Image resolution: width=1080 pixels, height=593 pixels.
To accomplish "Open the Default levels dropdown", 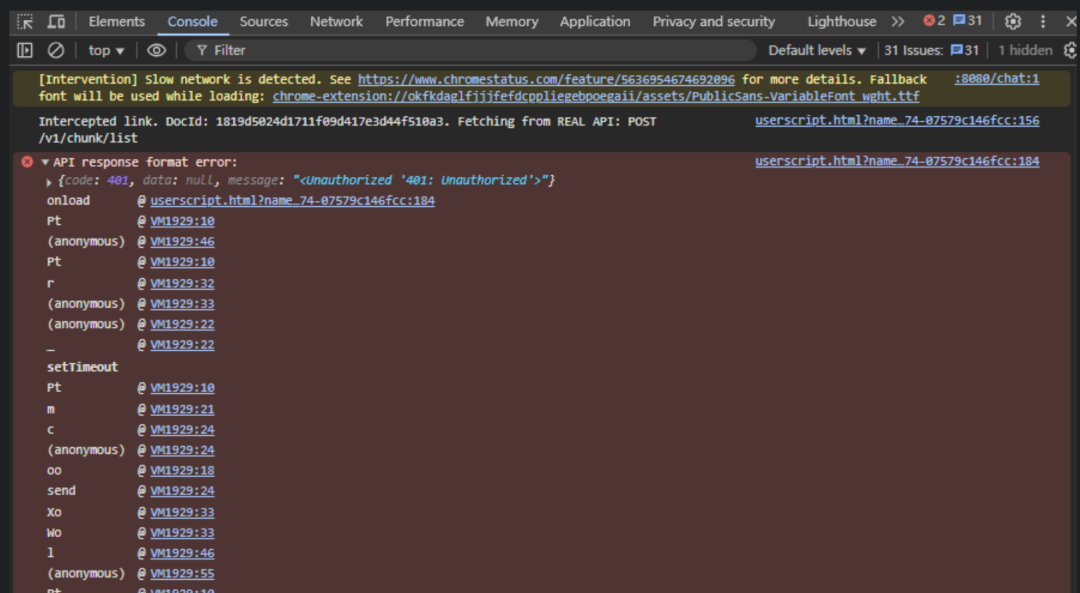I will [817, 50].
